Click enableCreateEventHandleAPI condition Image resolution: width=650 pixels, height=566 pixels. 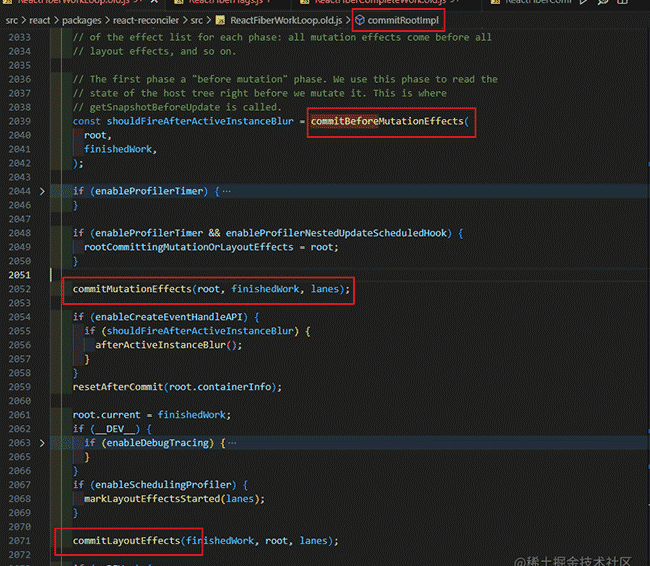(169, 317)
